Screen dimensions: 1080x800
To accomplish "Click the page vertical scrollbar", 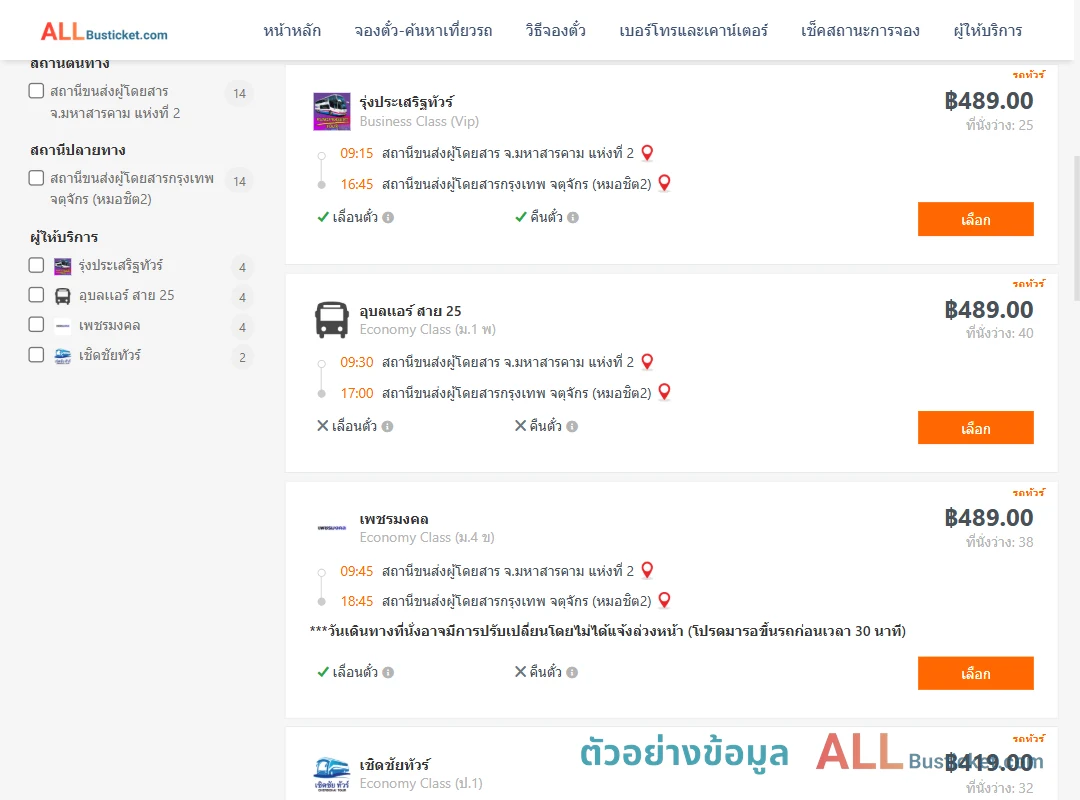I will pos(1076,227).
